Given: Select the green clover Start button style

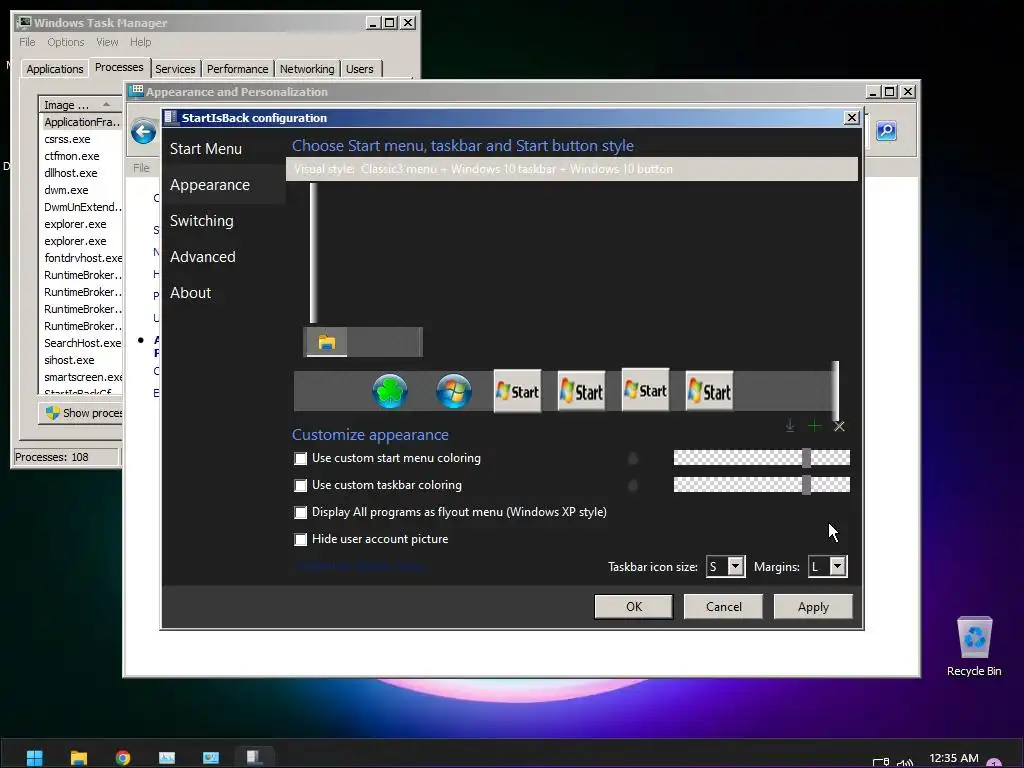Looking at the screenshot, I should coord(390,391).
